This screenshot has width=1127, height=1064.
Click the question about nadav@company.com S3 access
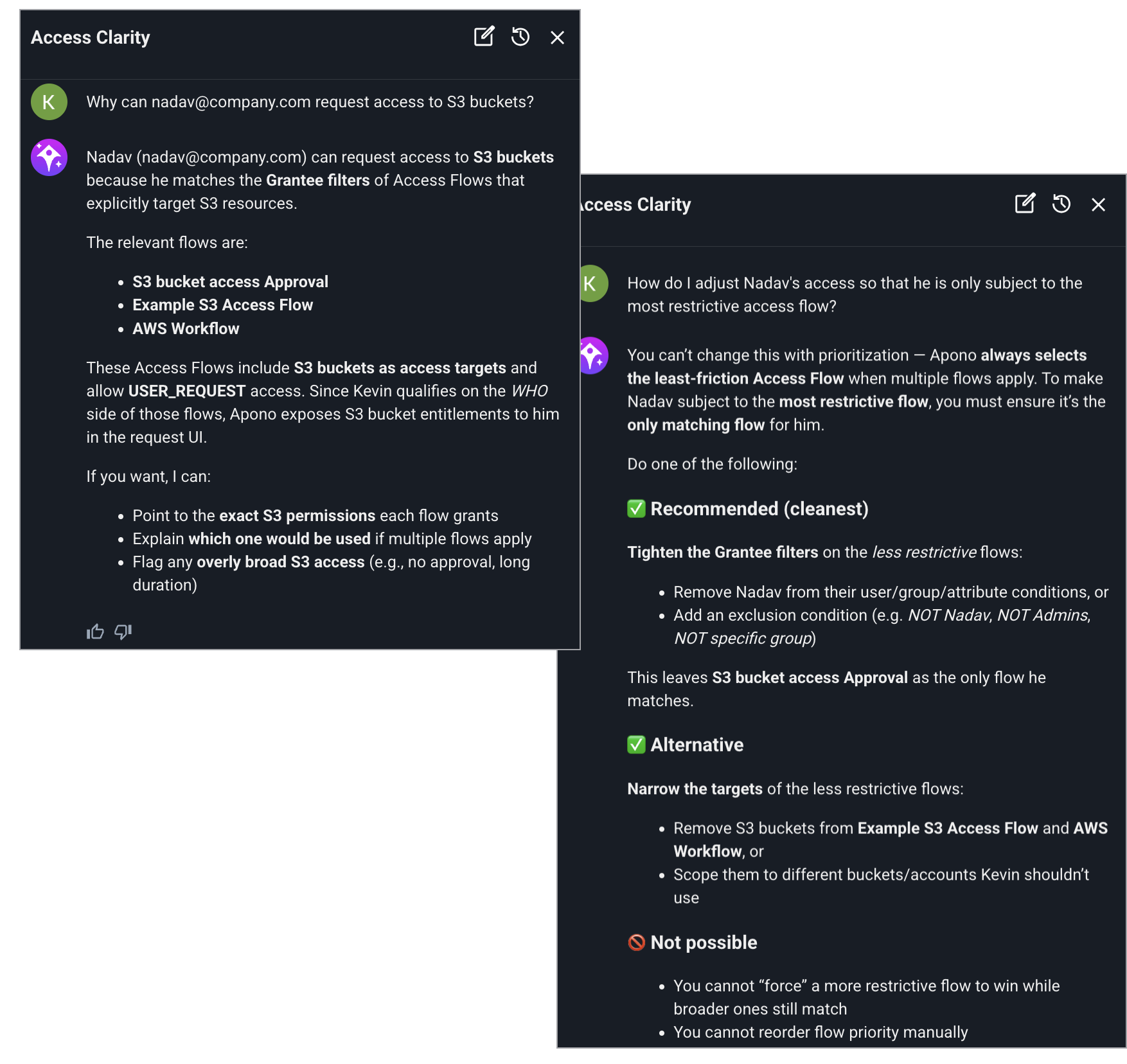310,102
